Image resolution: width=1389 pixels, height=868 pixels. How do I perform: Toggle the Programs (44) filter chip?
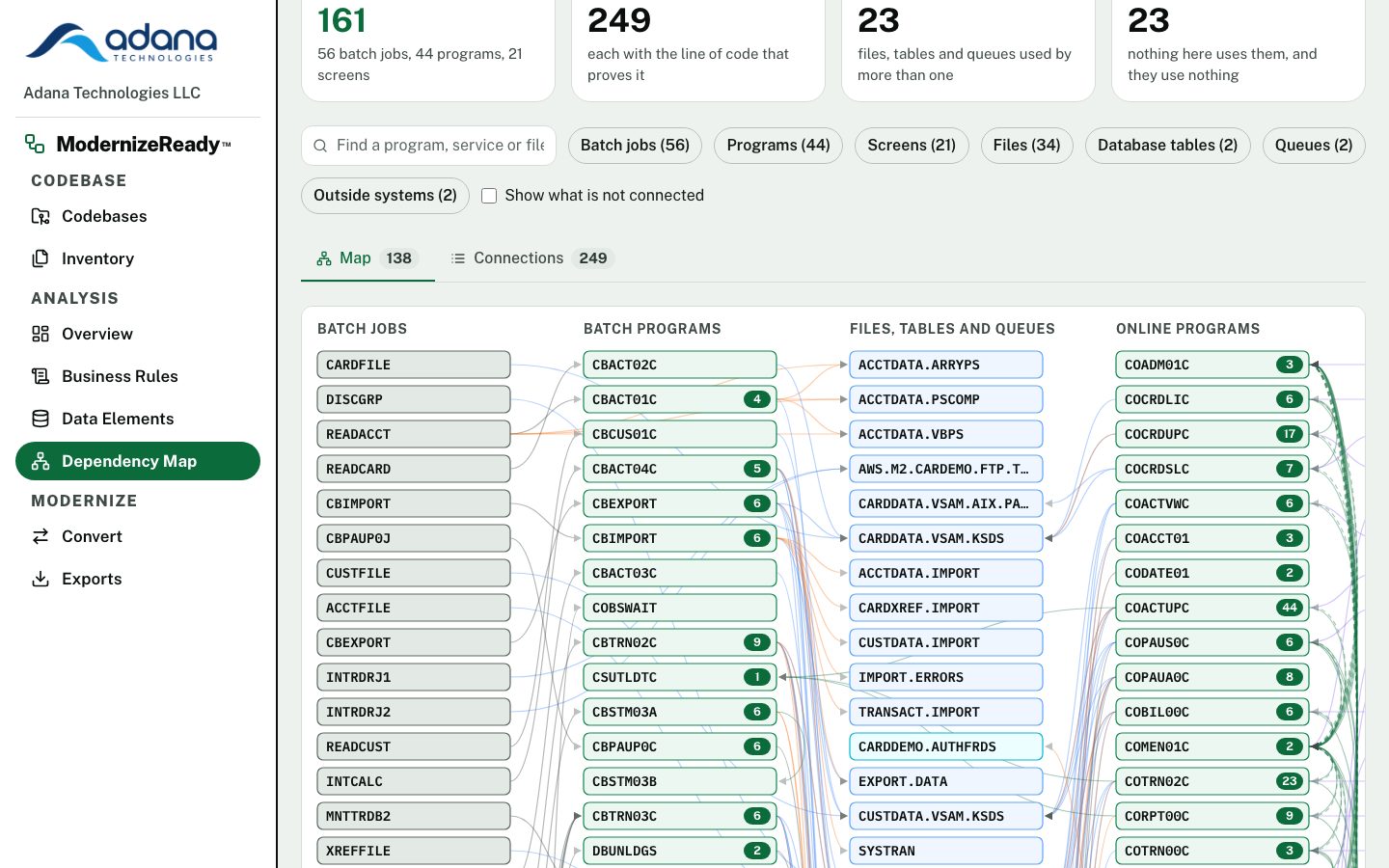[778, 146]
